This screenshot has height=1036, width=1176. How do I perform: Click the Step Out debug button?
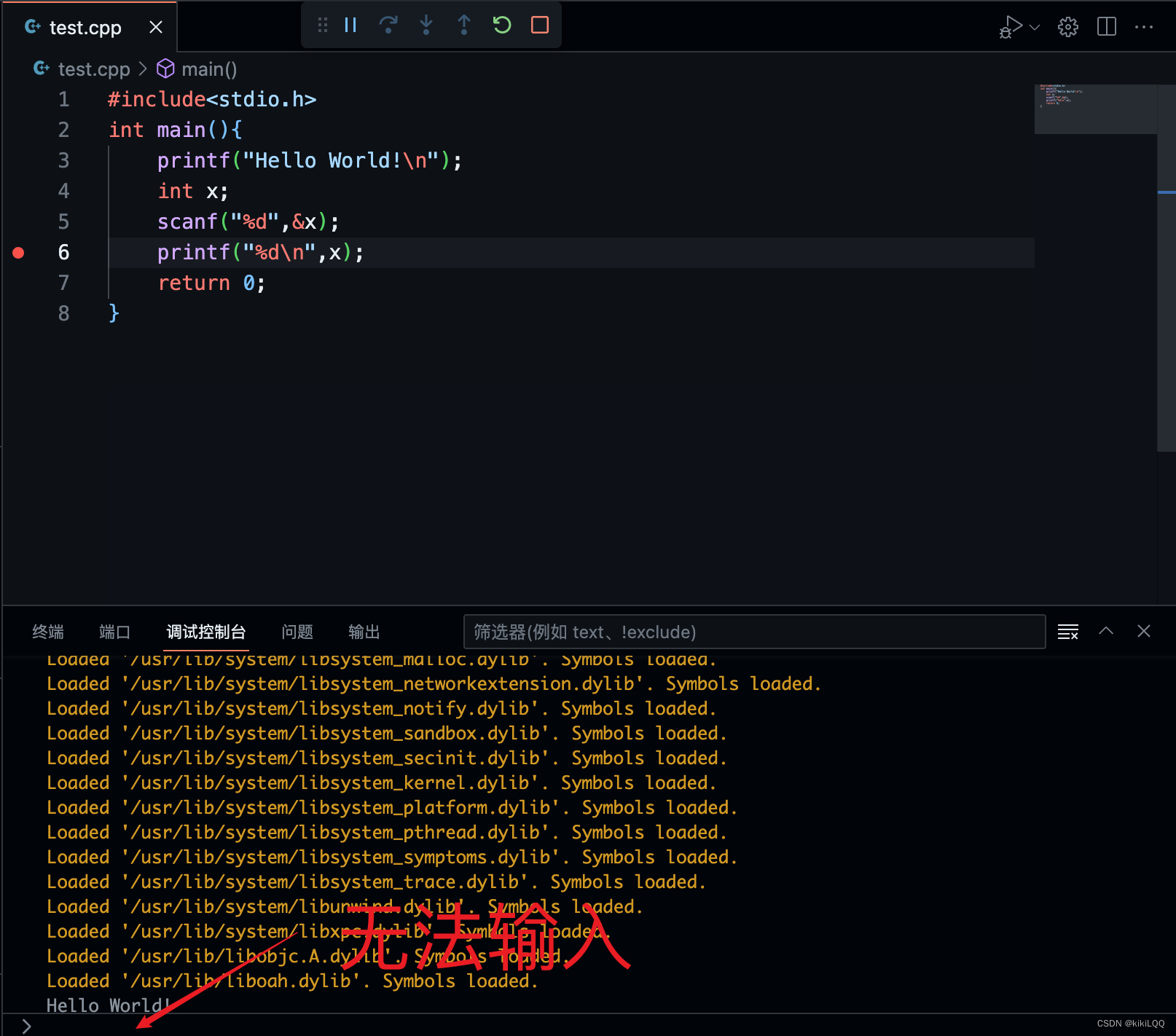pyautogui.click(x=464, y=25)
